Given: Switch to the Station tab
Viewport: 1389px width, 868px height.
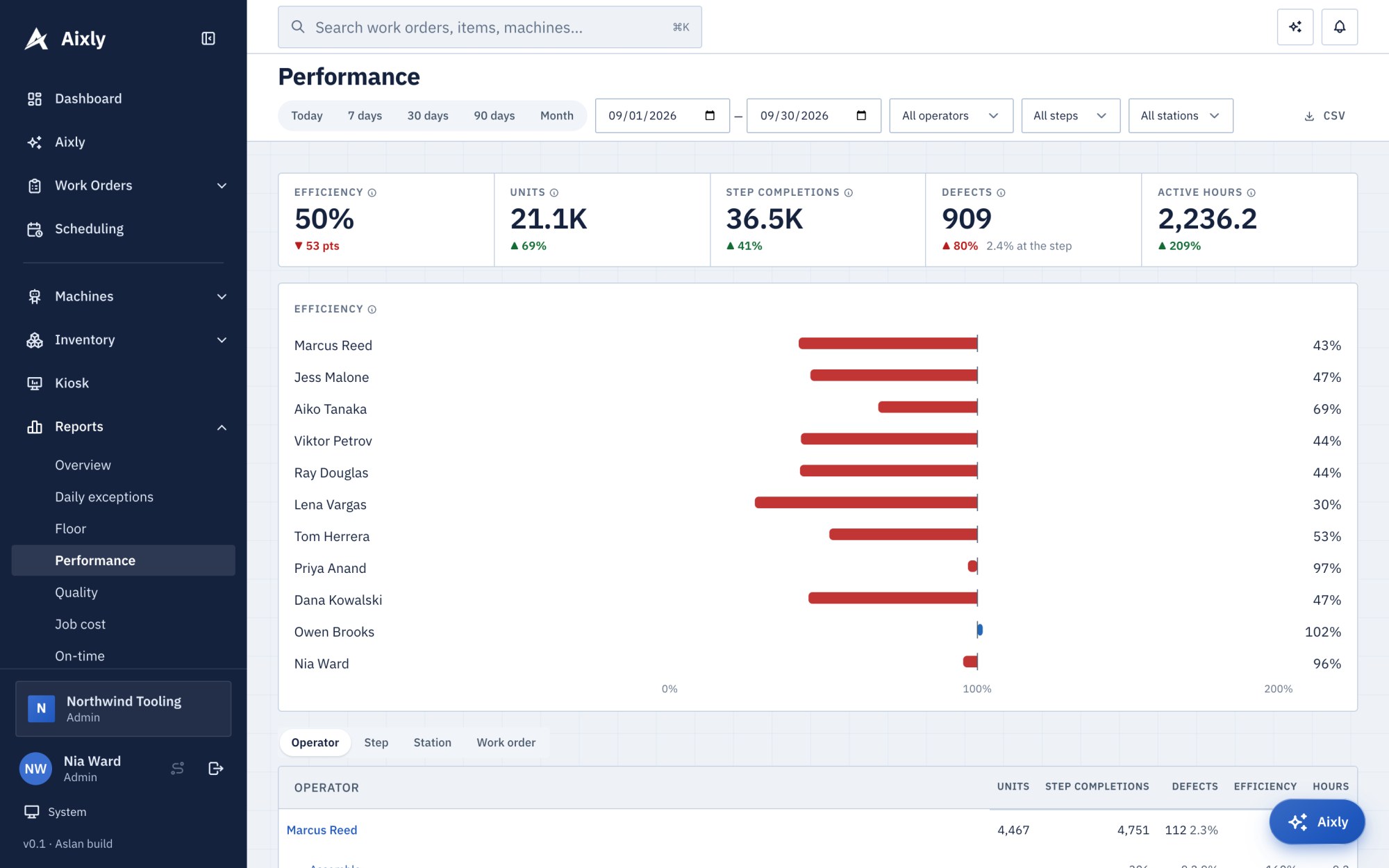Looking at the screenshot, I should click(x=433, y=742).
